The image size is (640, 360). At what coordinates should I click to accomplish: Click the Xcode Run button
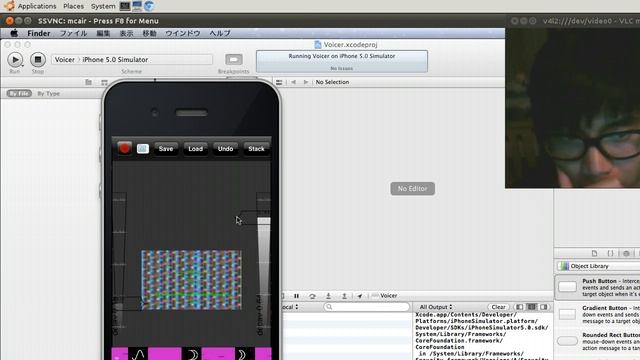[15, 60]
